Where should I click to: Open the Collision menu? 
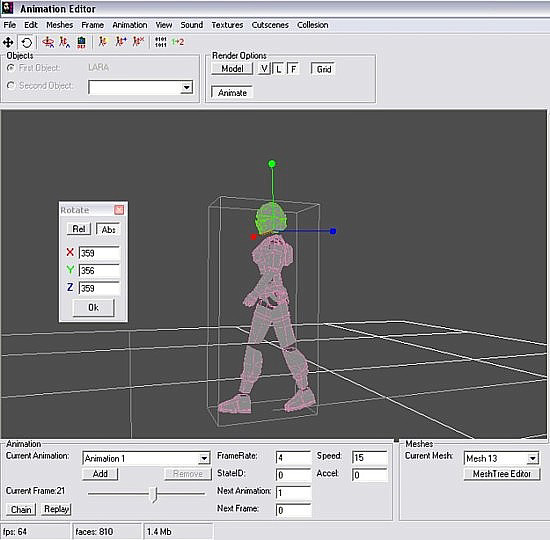pyautogui.click(x=313, y=25)
